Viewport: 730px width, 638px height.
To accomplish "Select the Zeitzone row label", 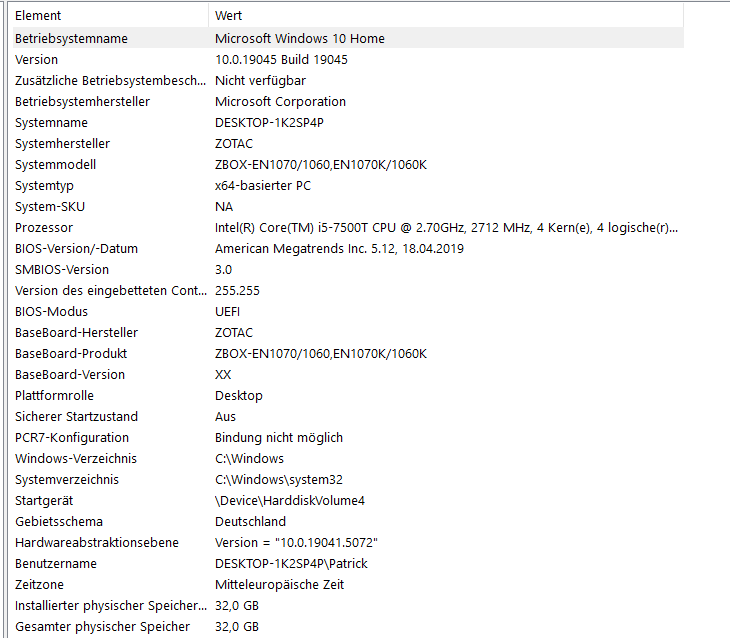I will [39, 584].
